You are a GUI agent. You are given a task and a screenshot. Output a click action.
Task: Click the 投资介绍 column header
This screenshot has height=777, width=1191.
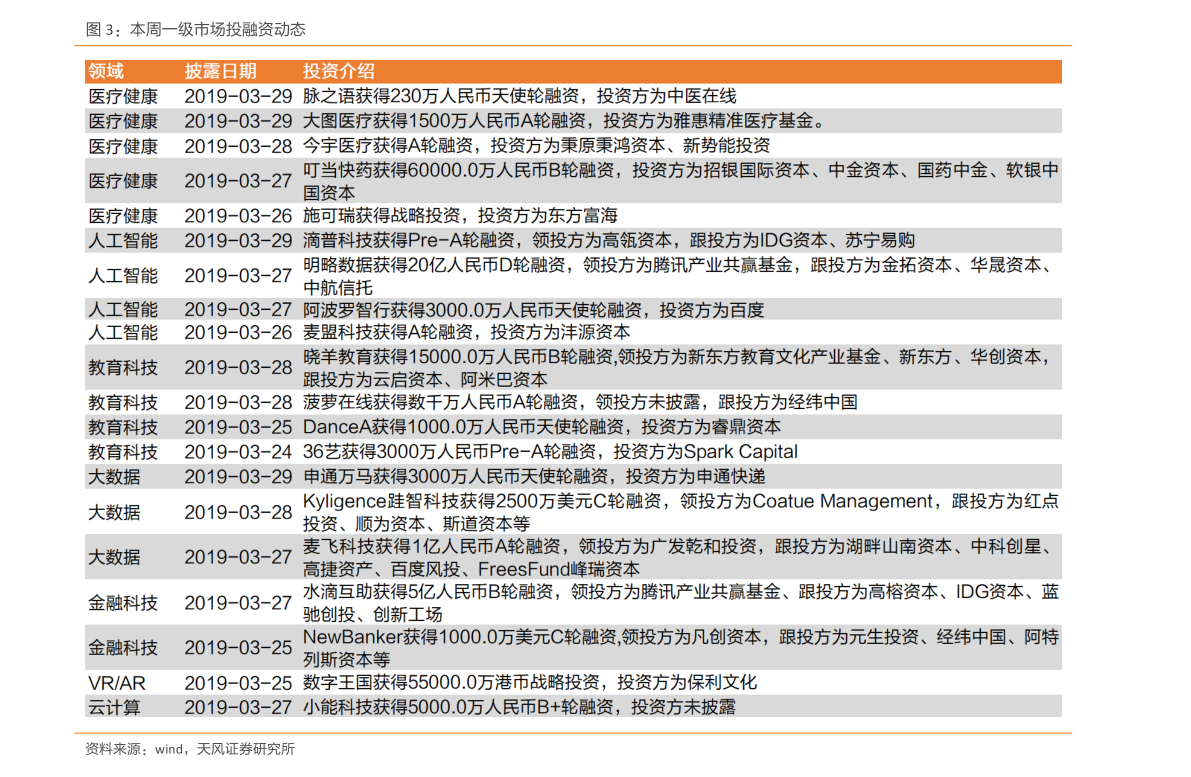[x=339, y=71]
